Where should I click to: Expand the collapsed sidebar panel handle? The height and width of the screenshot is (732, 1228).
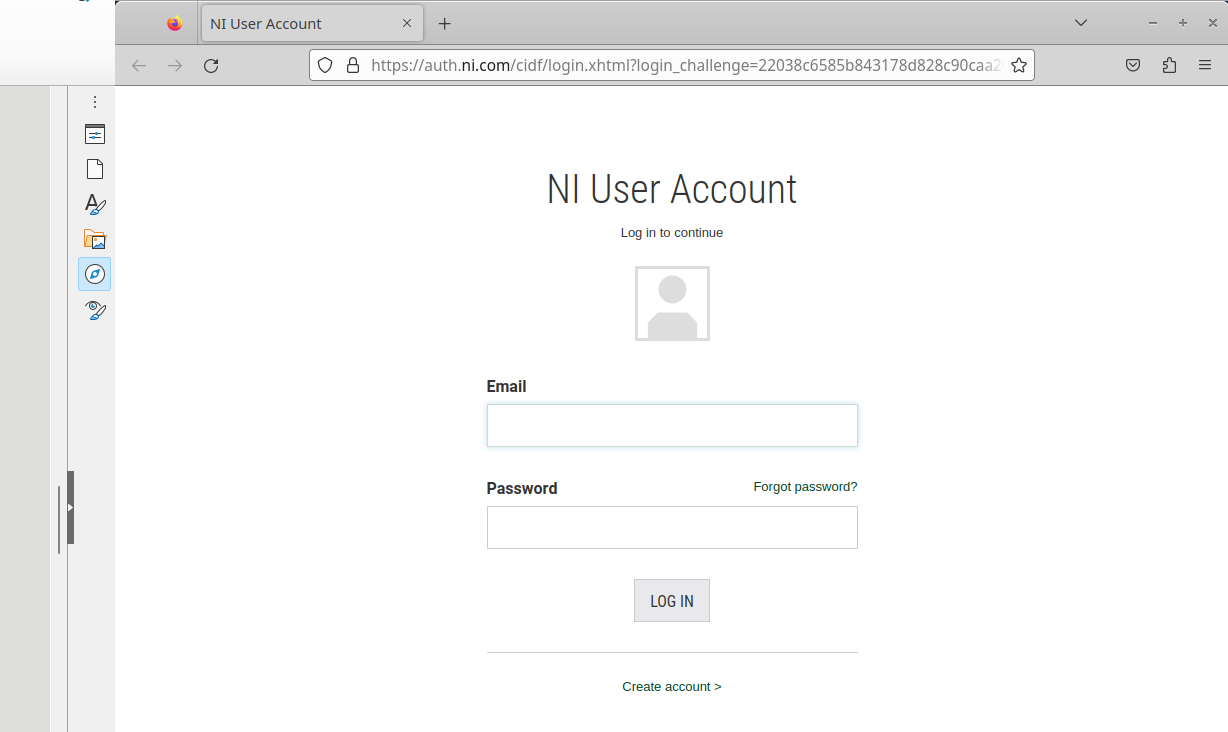[x=71, y=507]
